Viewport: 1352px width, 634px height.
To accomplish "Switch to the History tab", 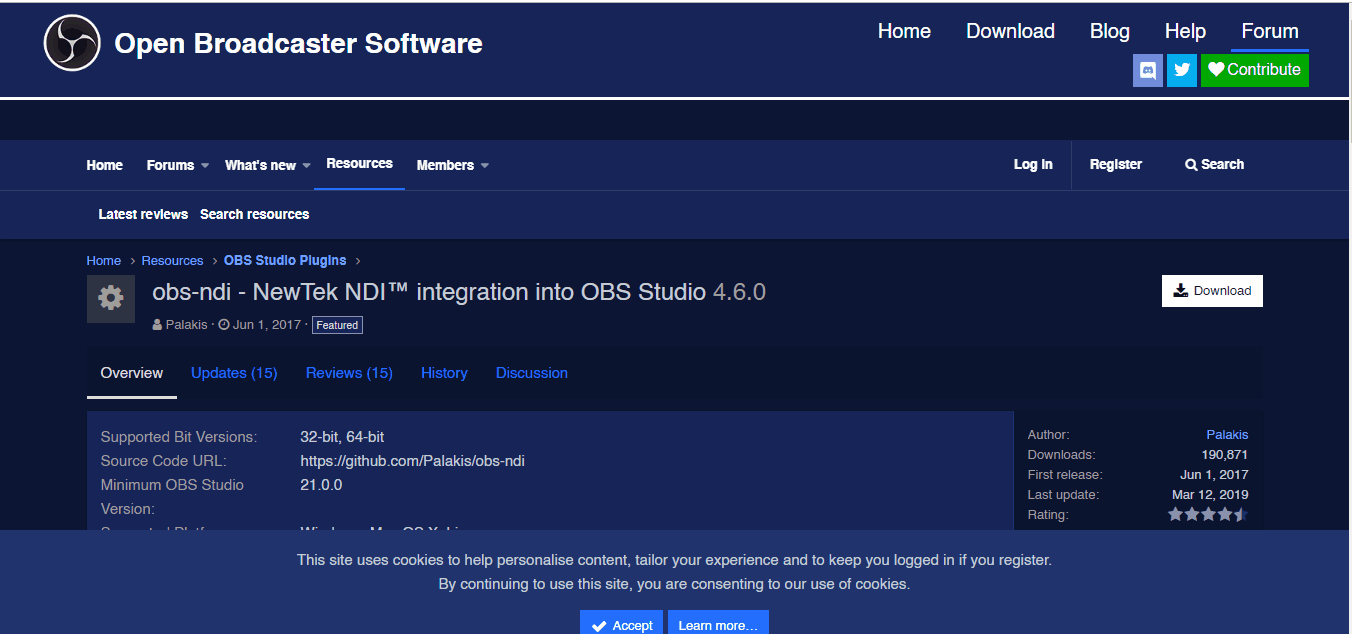I will [444, 373].
